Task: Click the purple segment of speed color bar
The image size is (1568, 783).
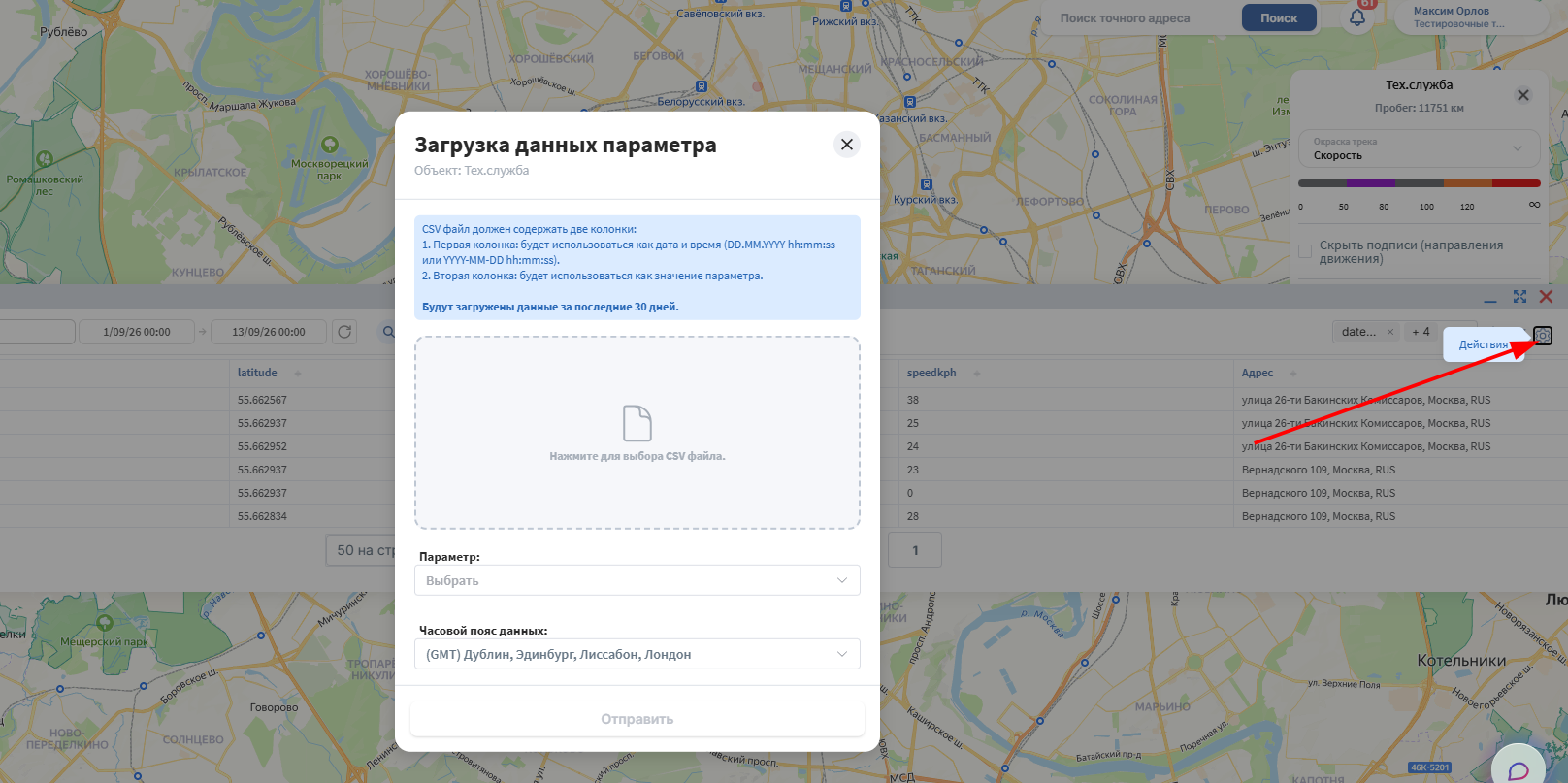Action: point(1370,182)
